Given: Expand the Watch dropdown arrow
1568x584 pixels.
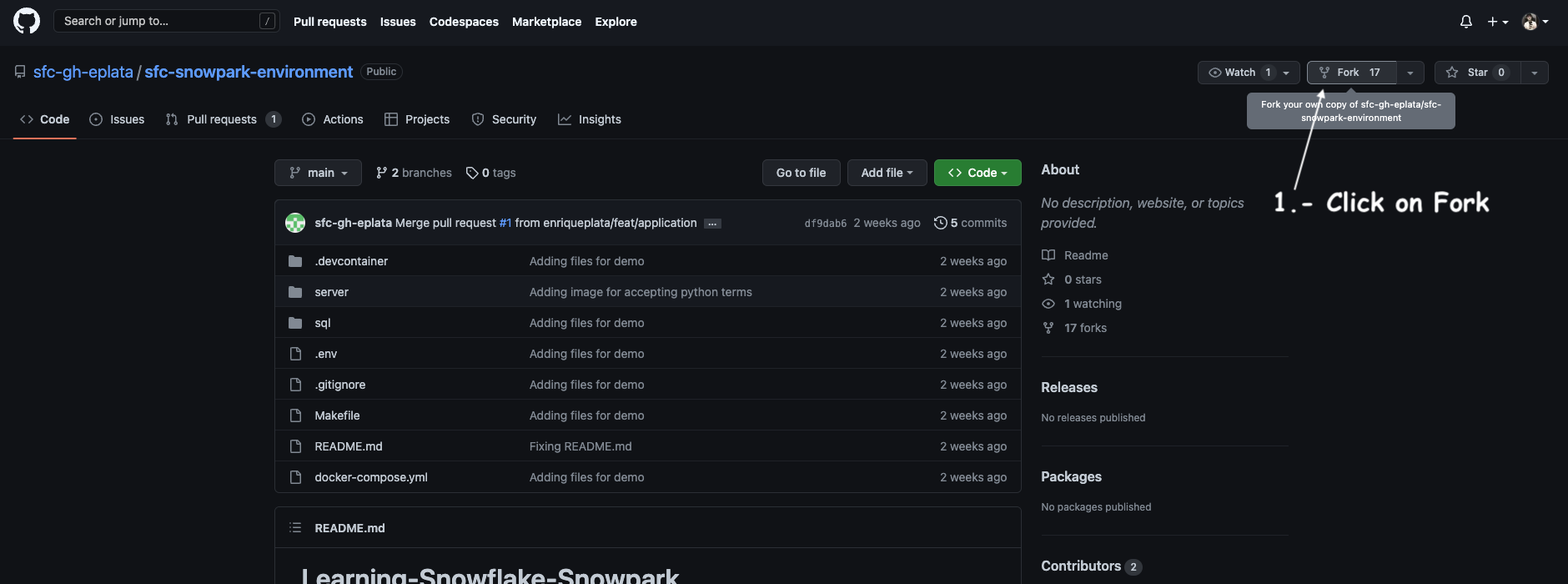Looking at the screenshot, I should pyautogui.click(x=1287, y=73).
